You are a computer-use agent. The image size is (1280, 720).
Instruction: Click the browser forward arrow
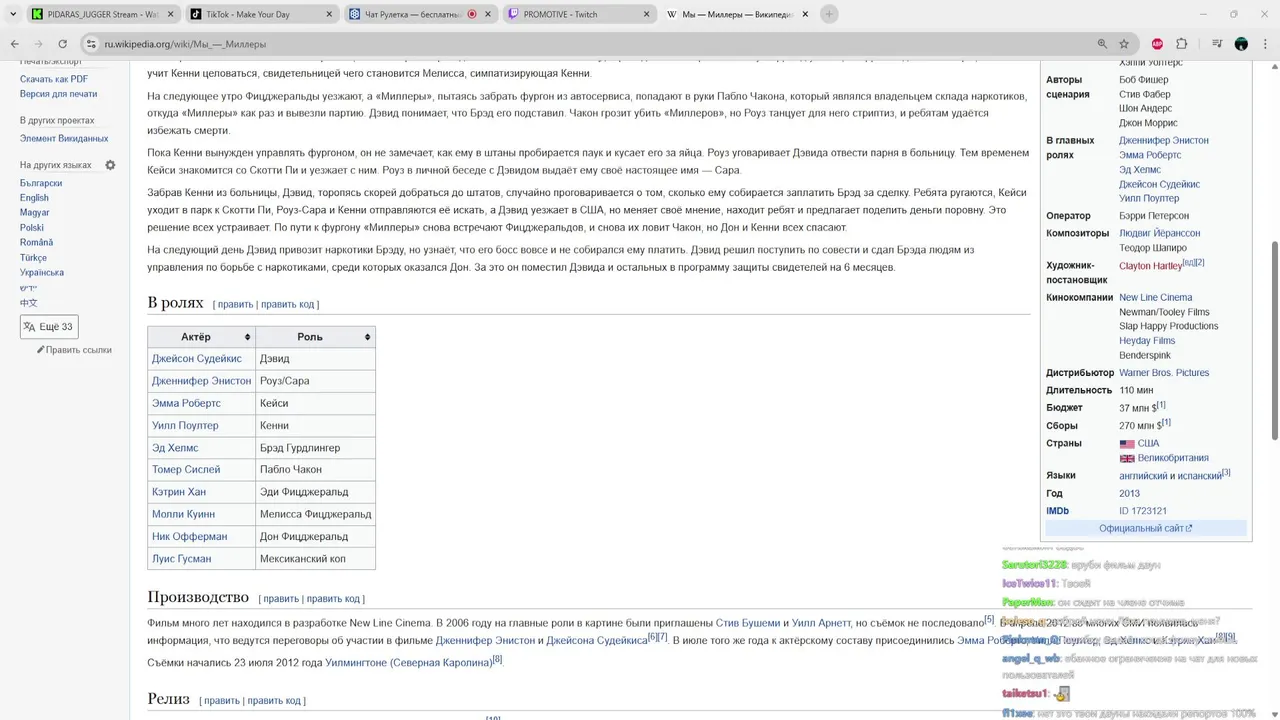[38, 44]
